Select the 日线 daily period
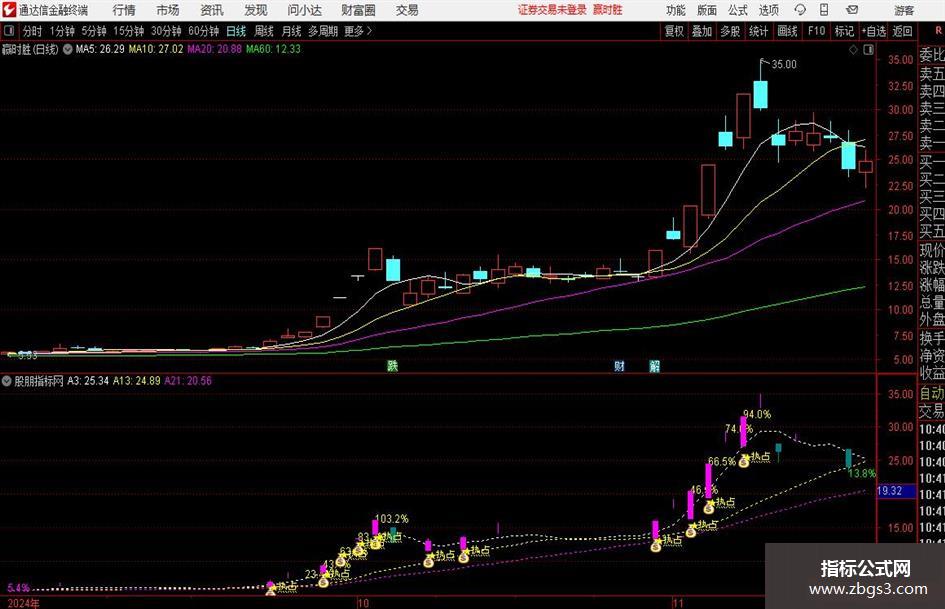Screen dimensions: 945x609 pos(236,31)
